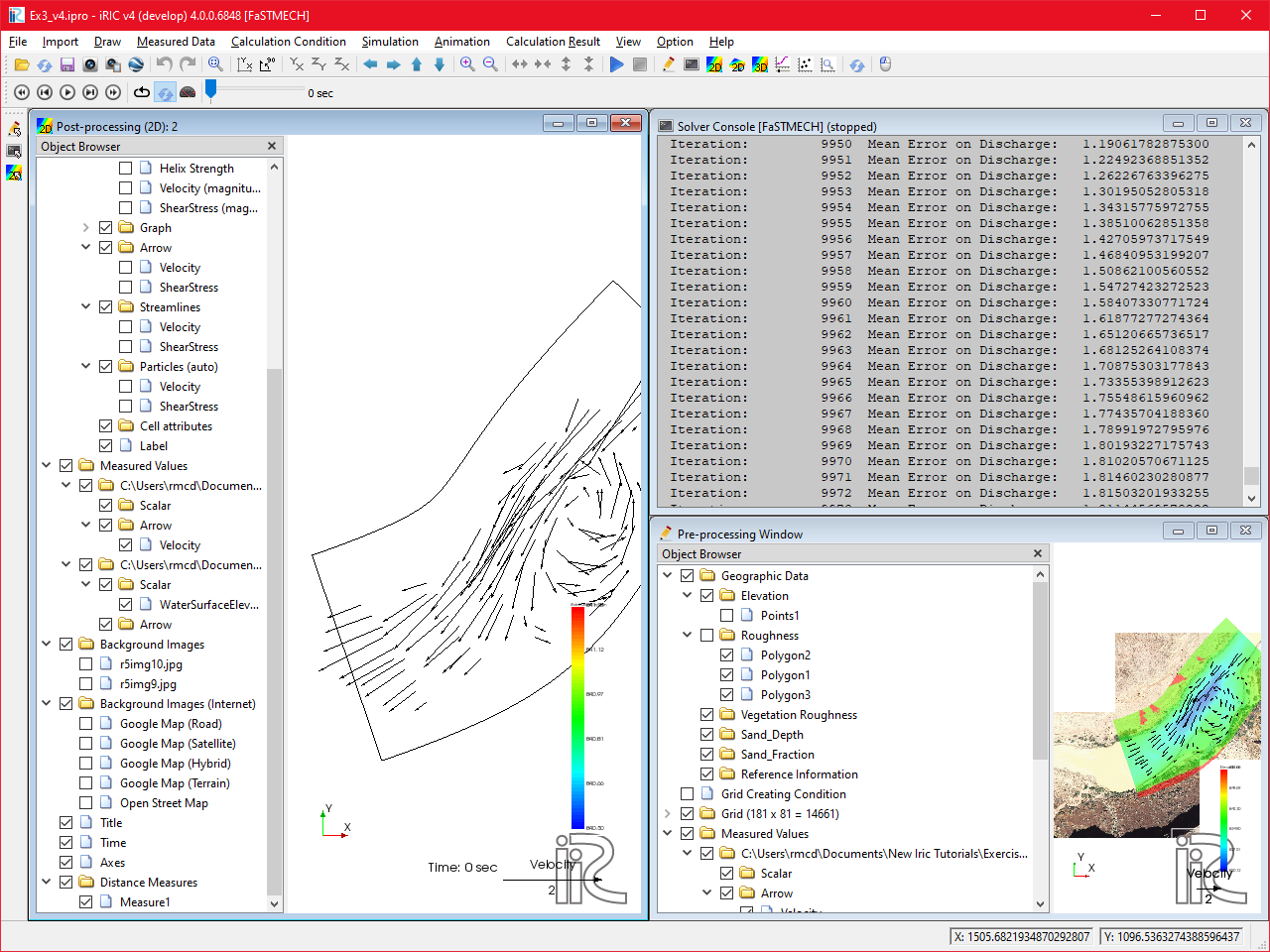The height and width of the screenshot is (952, 1270).
Task: Select the pencil edit tool
Action: pos(668,63)
